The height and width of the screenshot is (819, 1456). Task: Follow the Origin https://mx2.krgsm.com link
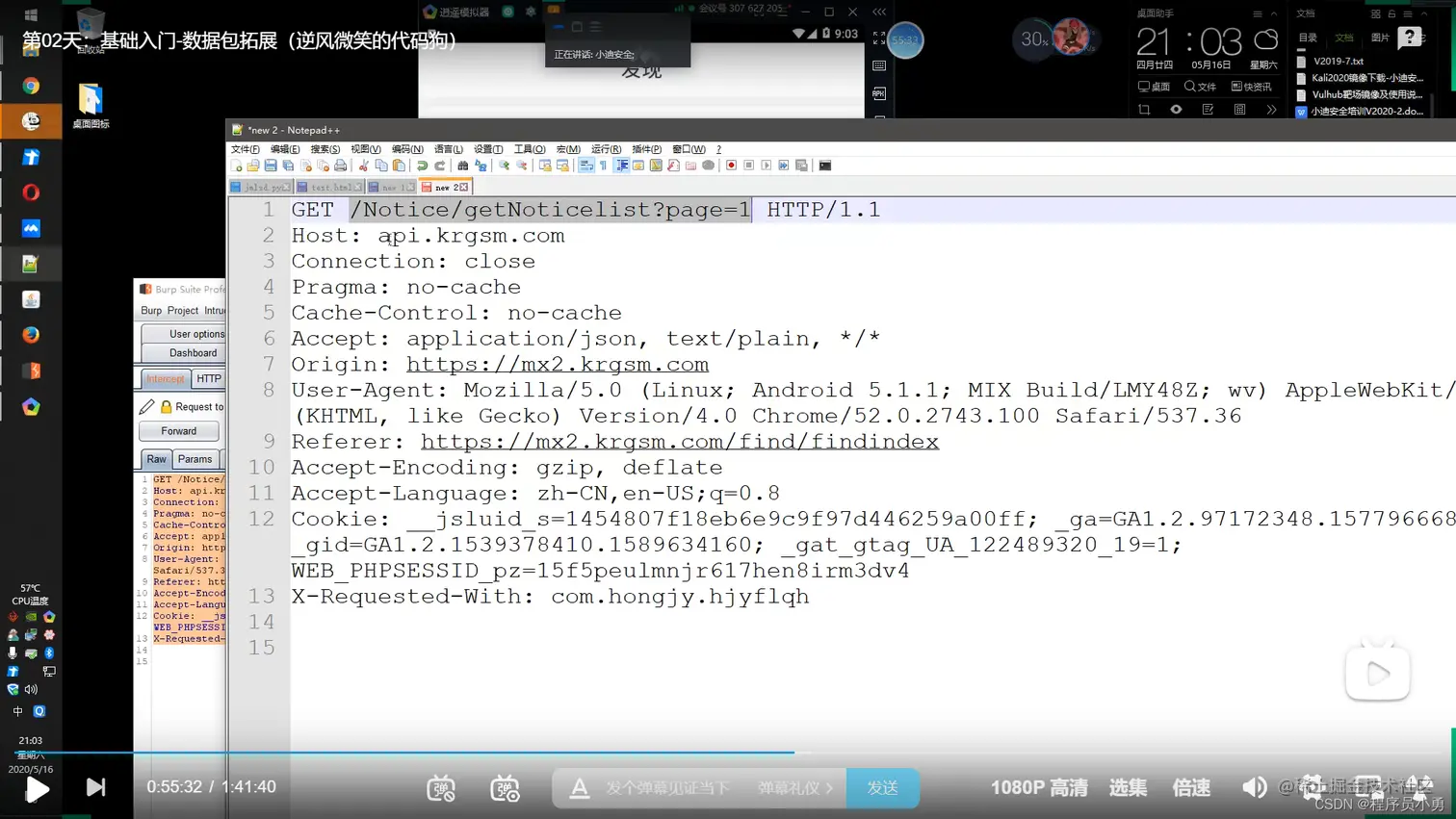(558, 365)
